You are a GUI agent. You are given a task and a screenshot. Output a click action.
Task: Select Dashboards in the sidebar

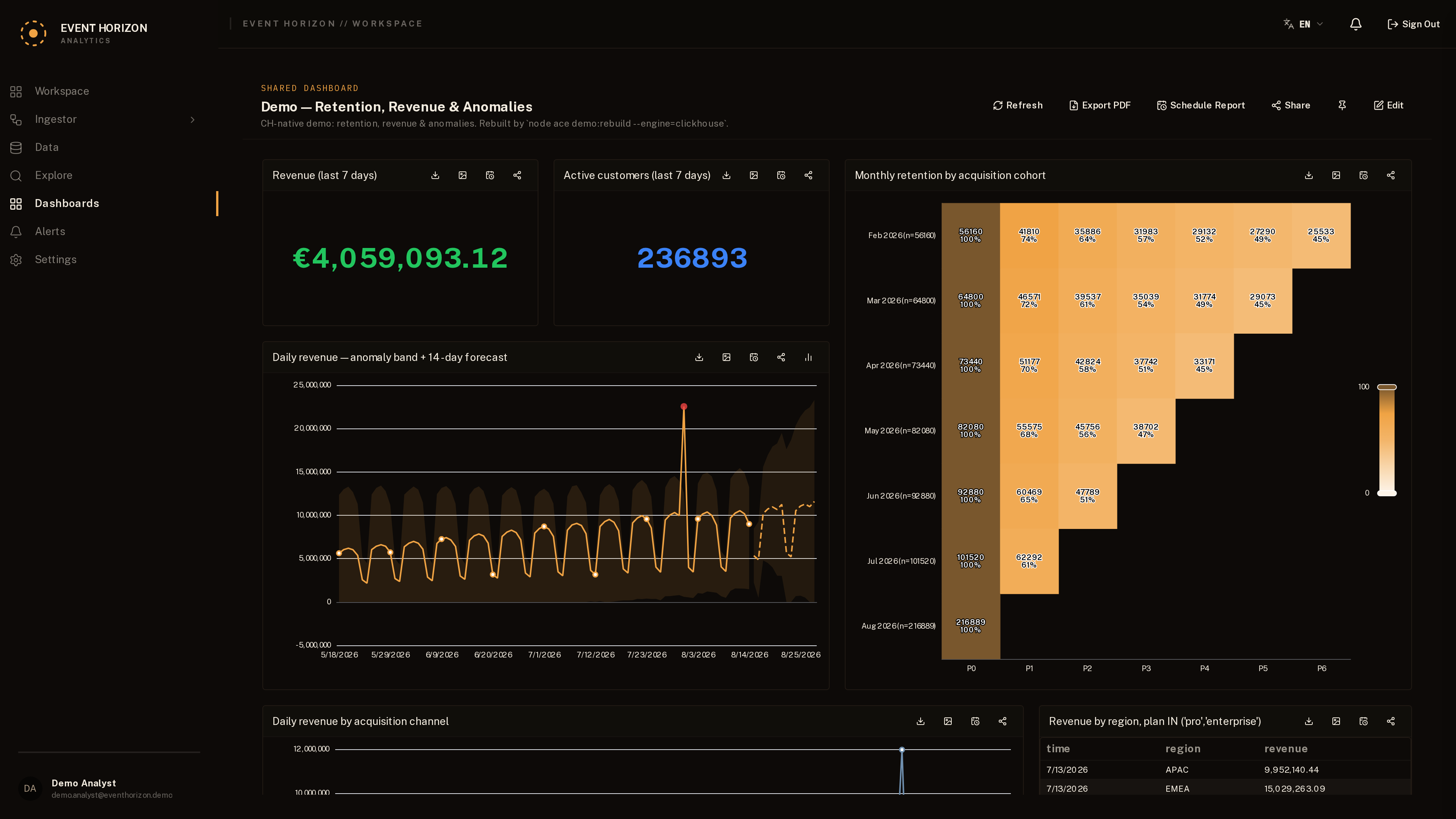click(x=108, y=204)
